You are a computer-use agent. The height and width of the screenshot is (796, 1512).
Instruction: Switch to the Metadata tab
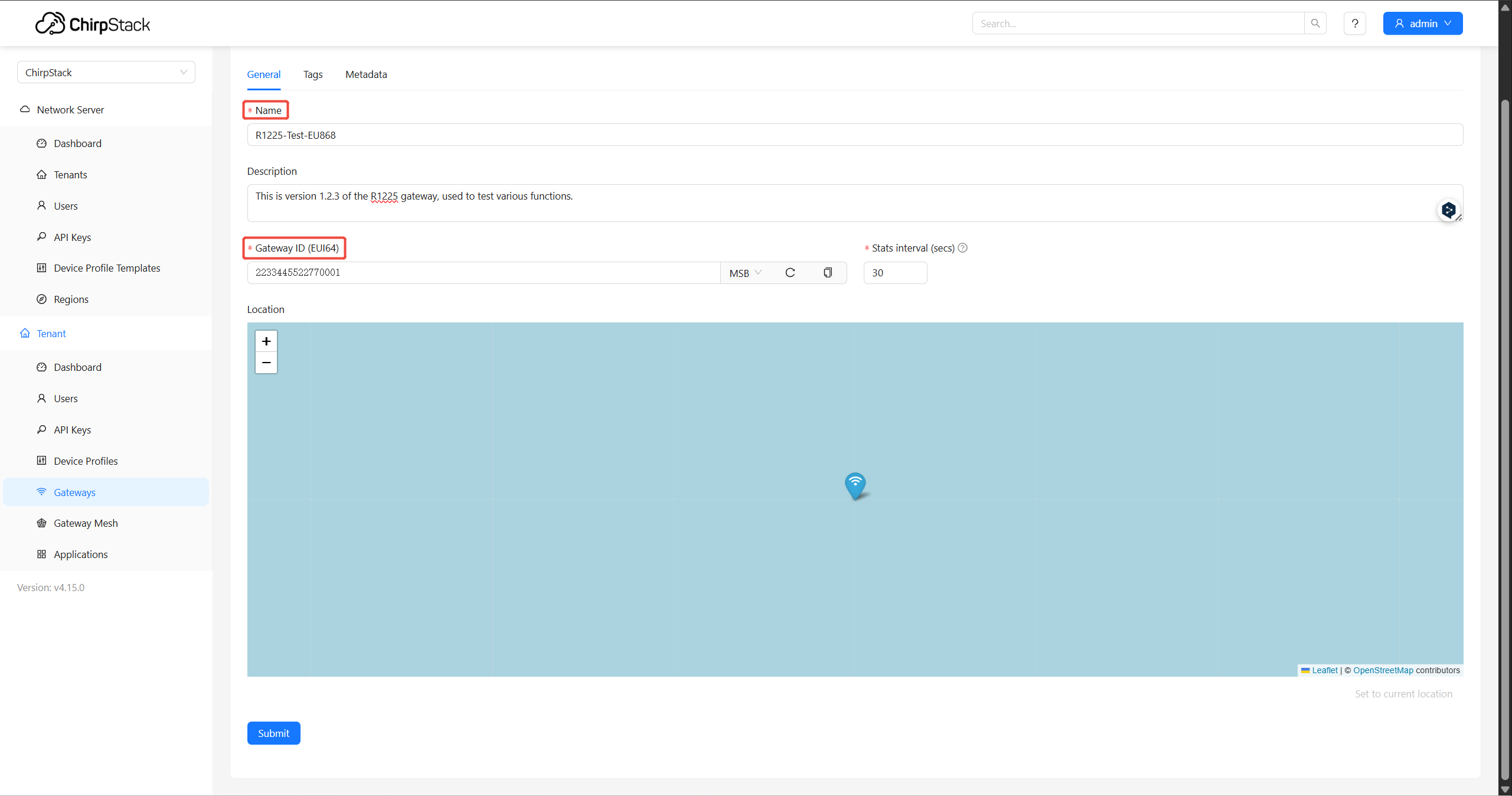click(366, 74)
